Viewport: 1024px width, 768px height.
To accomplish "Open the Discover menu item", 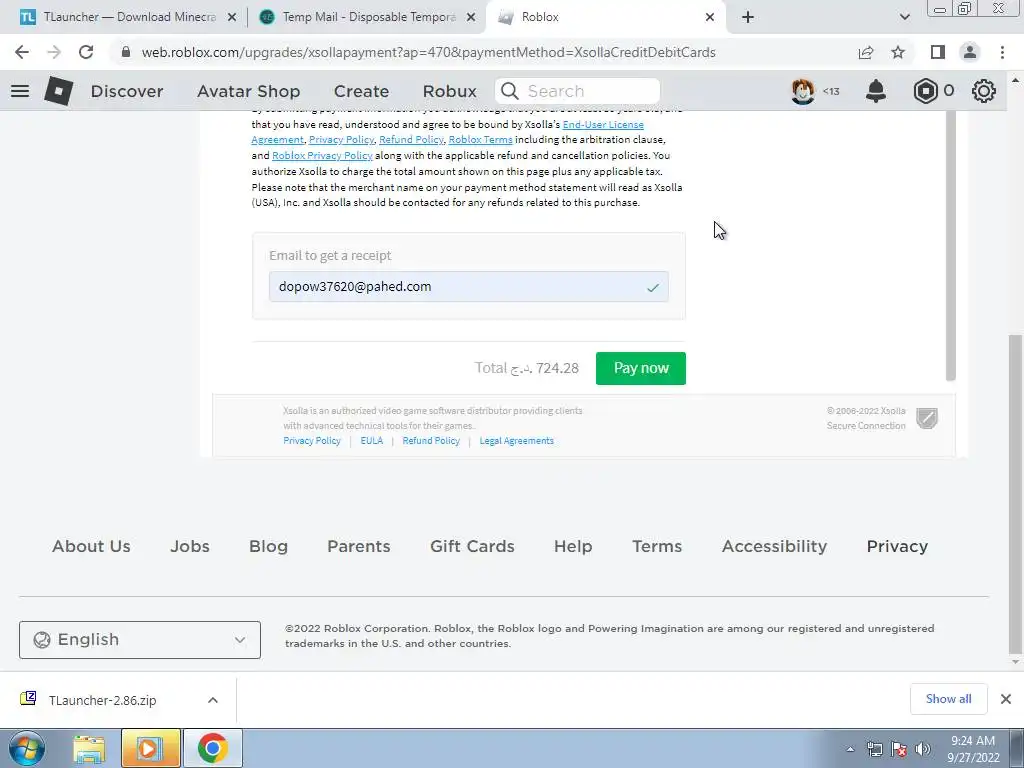I will [x=127, y=91].
